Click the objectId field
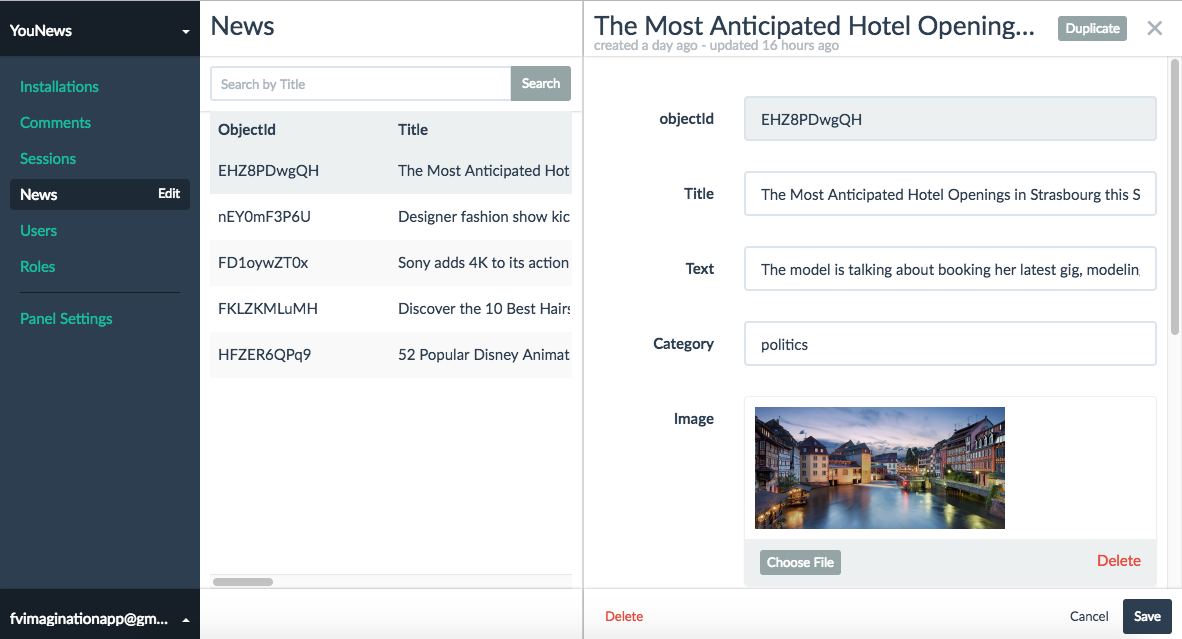The width and height of the screenshot is (1182, 639). point(950,119)
